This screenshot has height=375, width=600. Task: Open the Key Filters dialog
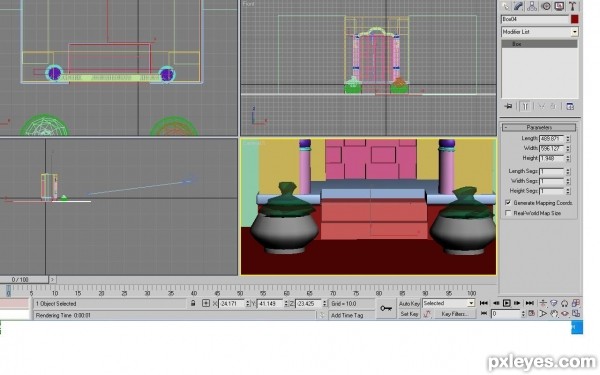[x=455, y=314]
